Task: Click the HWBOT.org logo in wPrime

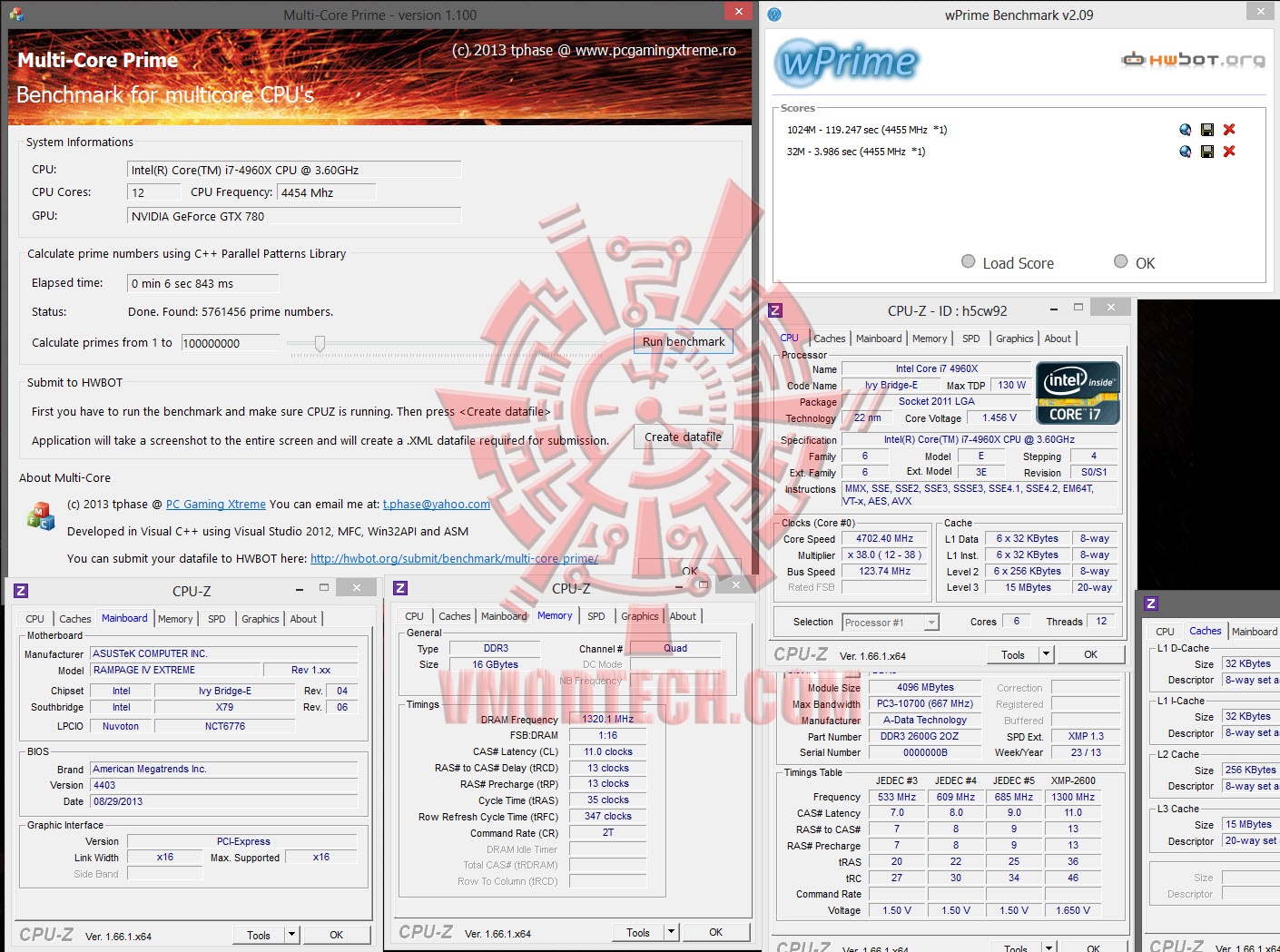Action: click(x=1193, y=60)
